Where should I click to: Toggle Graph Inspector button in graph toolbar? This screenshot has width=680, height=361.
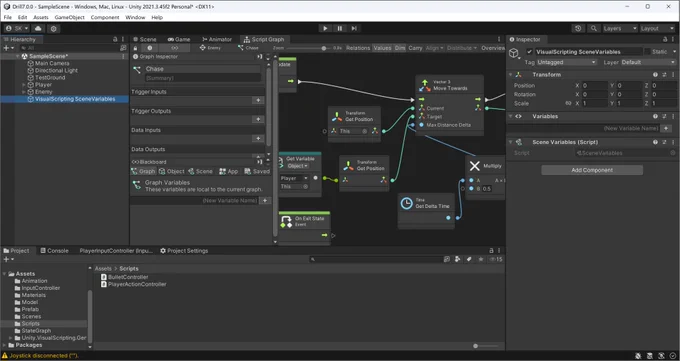click(150, 48)
